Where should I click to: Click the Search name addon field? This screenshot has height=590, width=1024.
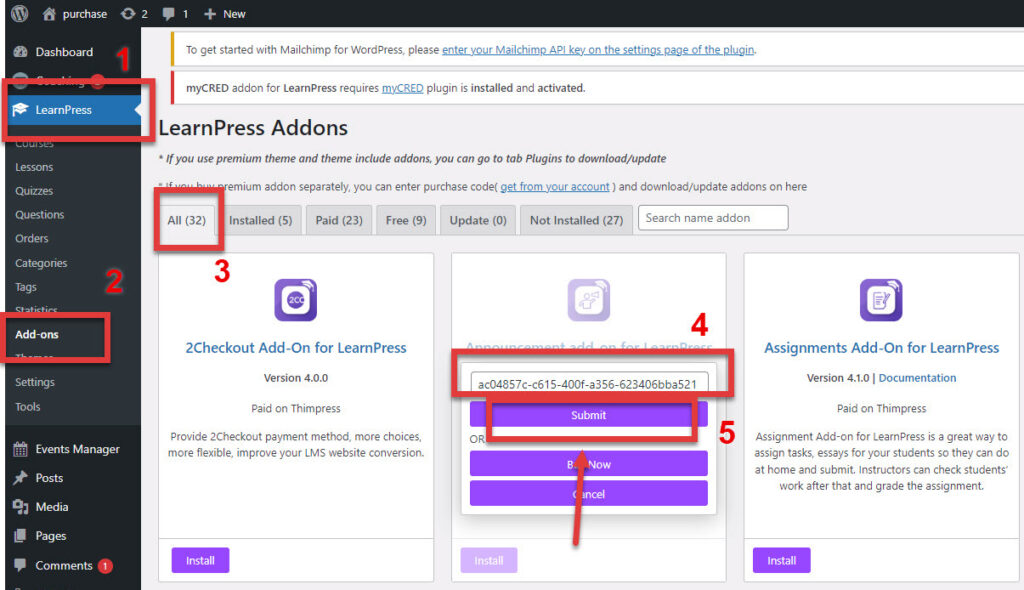(712, 218)
